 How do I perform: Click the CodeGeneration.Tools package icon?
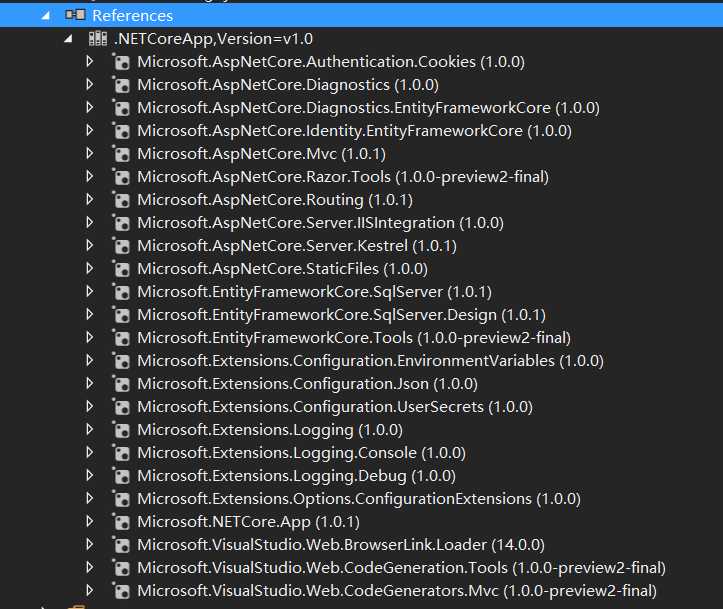pos(122,568)
